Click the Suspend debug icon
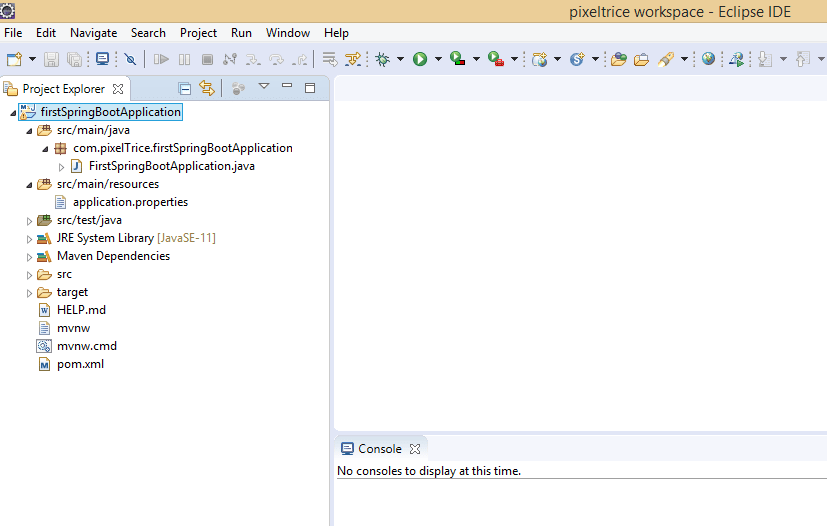This screenshot has width=827, height=526. coord(184,59)
